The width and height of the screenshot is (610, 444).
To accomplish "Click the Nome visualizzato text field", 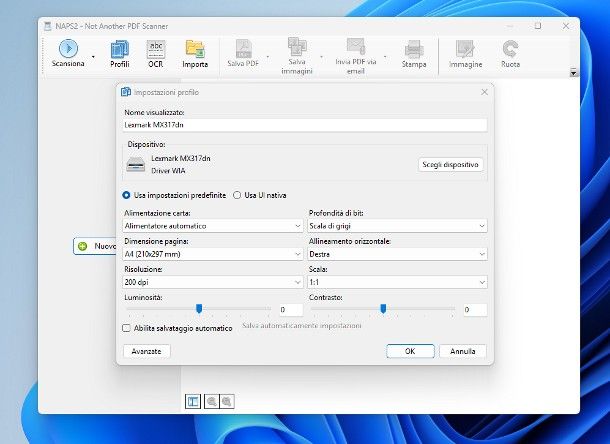I will tap(304, 126).
